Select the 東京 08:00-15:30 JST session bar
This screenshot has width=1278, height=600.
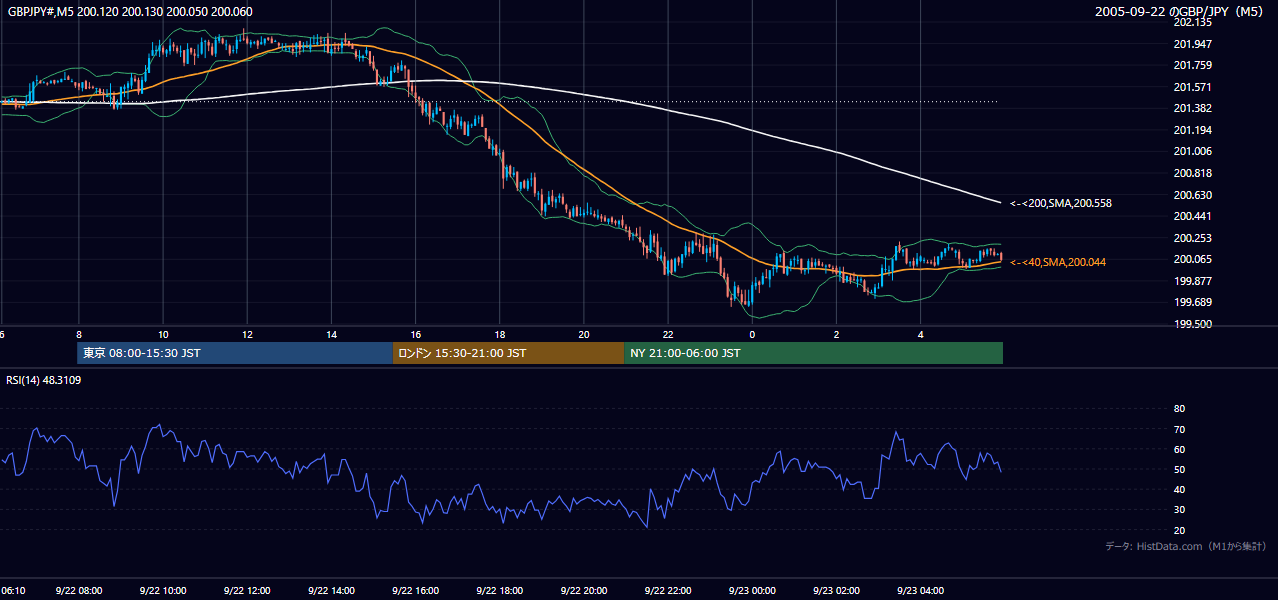coord(235,353)
